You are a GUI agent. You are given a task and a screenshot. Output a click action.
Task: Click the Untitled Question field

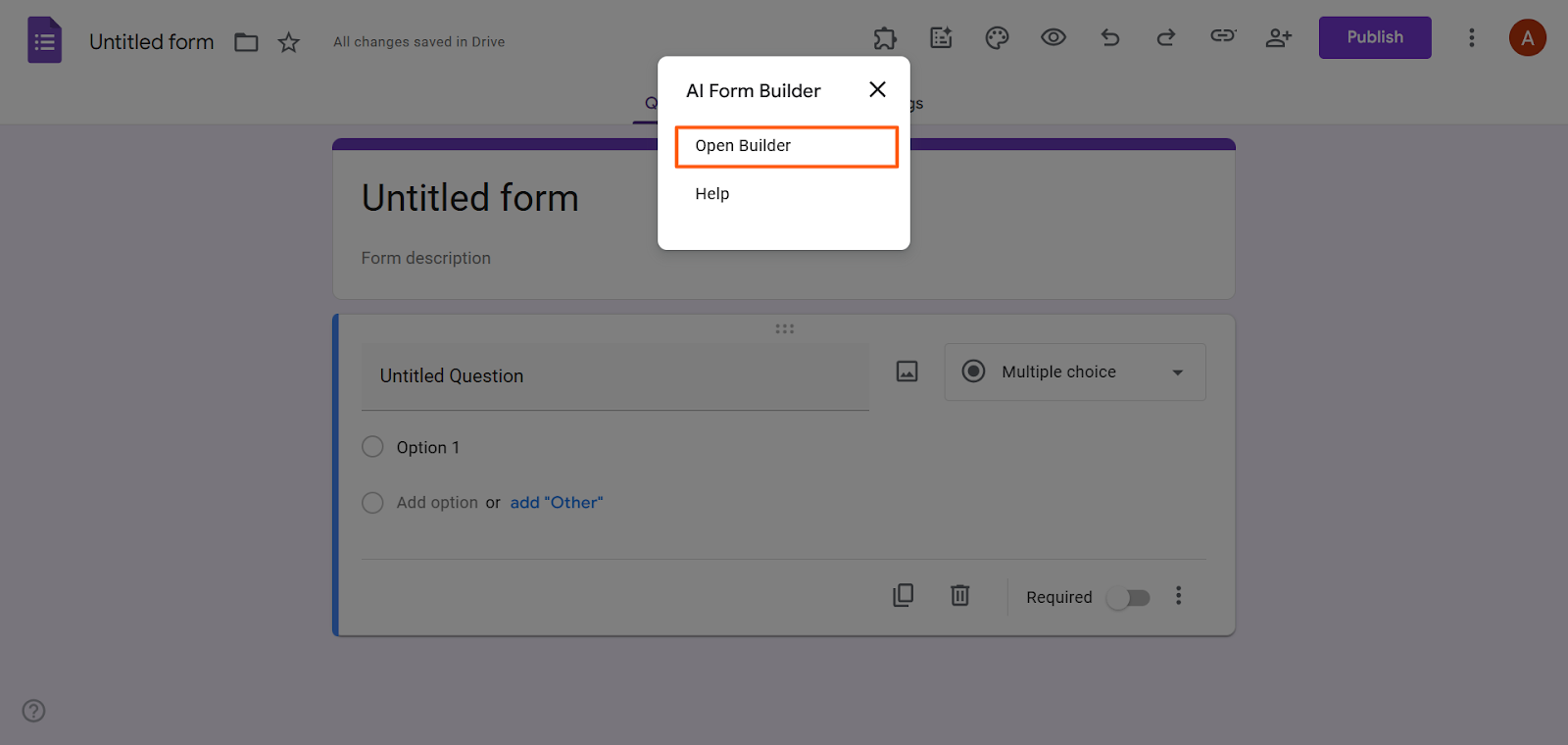[x=615, y=376]
